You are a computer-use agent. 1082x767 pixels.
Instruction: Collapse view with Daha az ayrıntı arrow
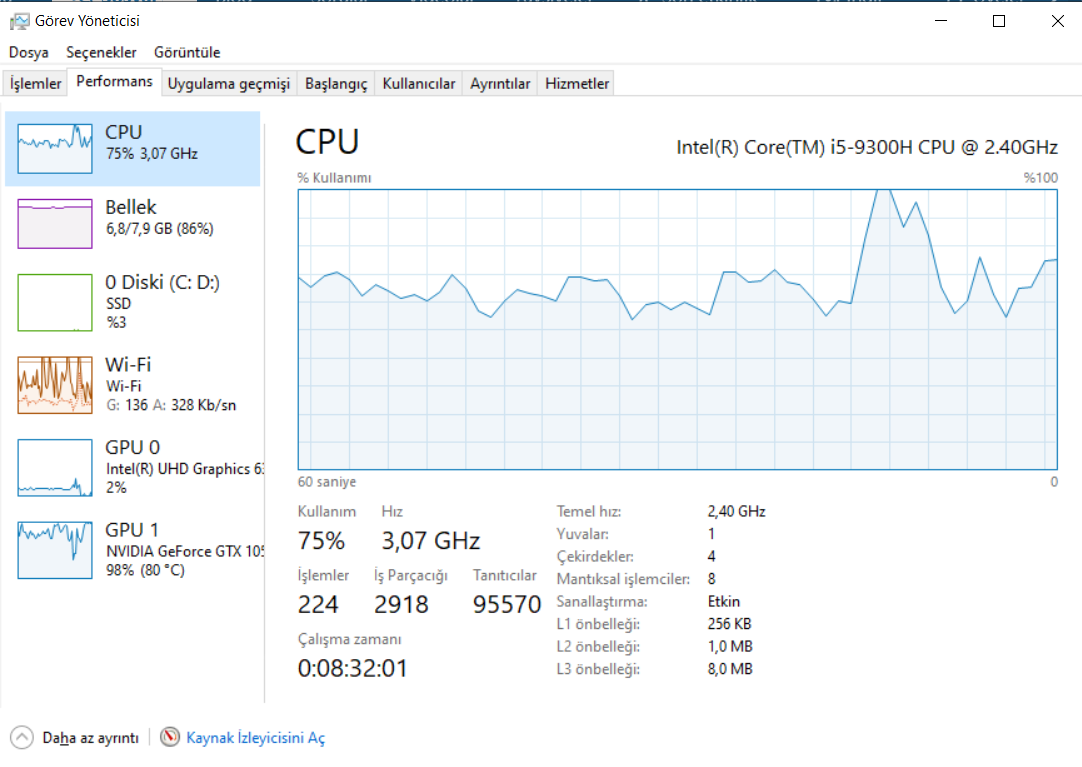pos(22,738)
